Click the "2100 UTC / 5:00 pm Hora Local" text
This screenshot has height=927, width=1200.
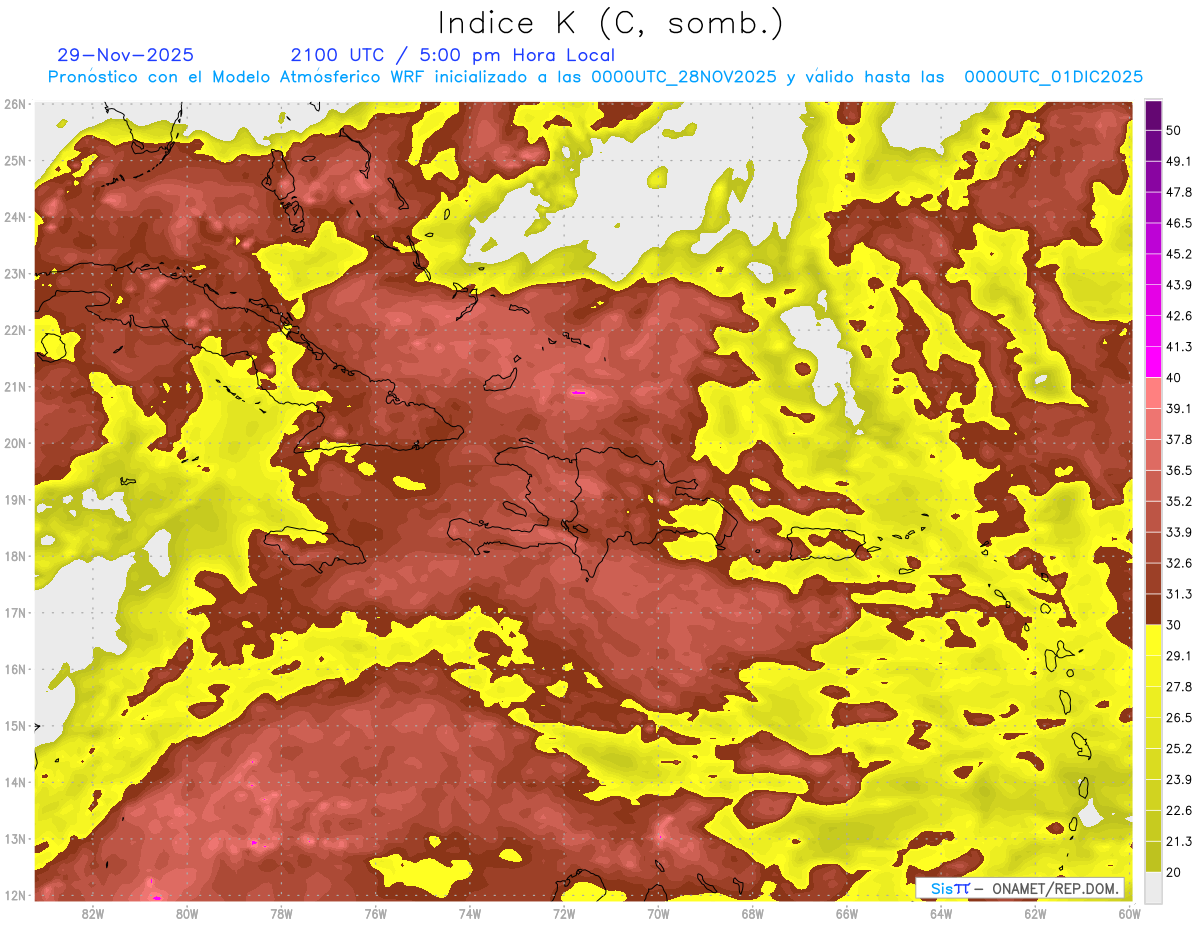pos(452,55)
